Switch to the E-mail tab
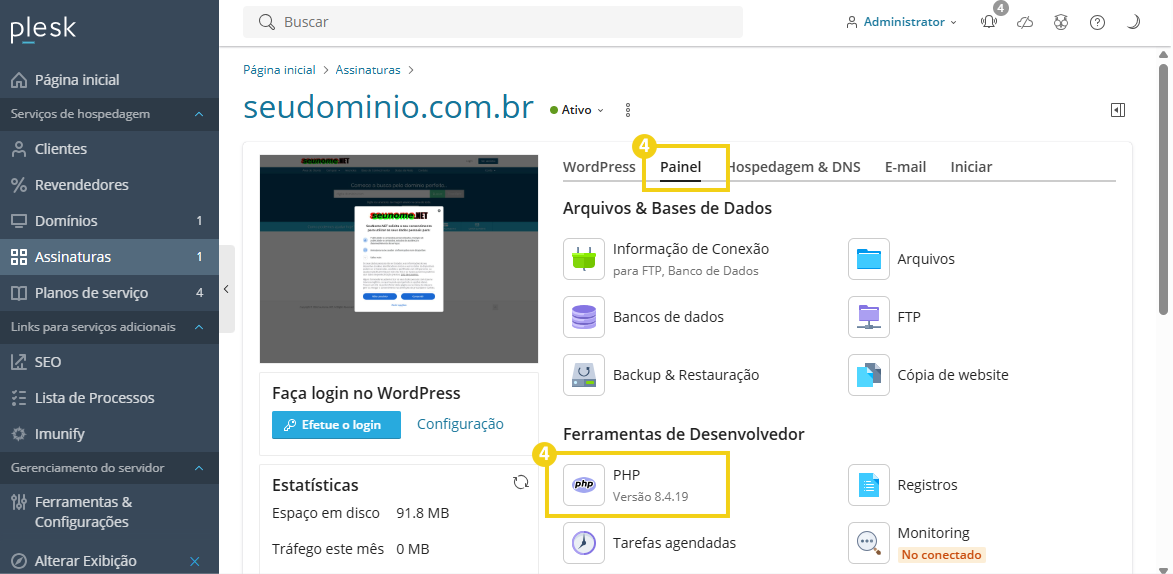1173x574 pixels. 905,167
